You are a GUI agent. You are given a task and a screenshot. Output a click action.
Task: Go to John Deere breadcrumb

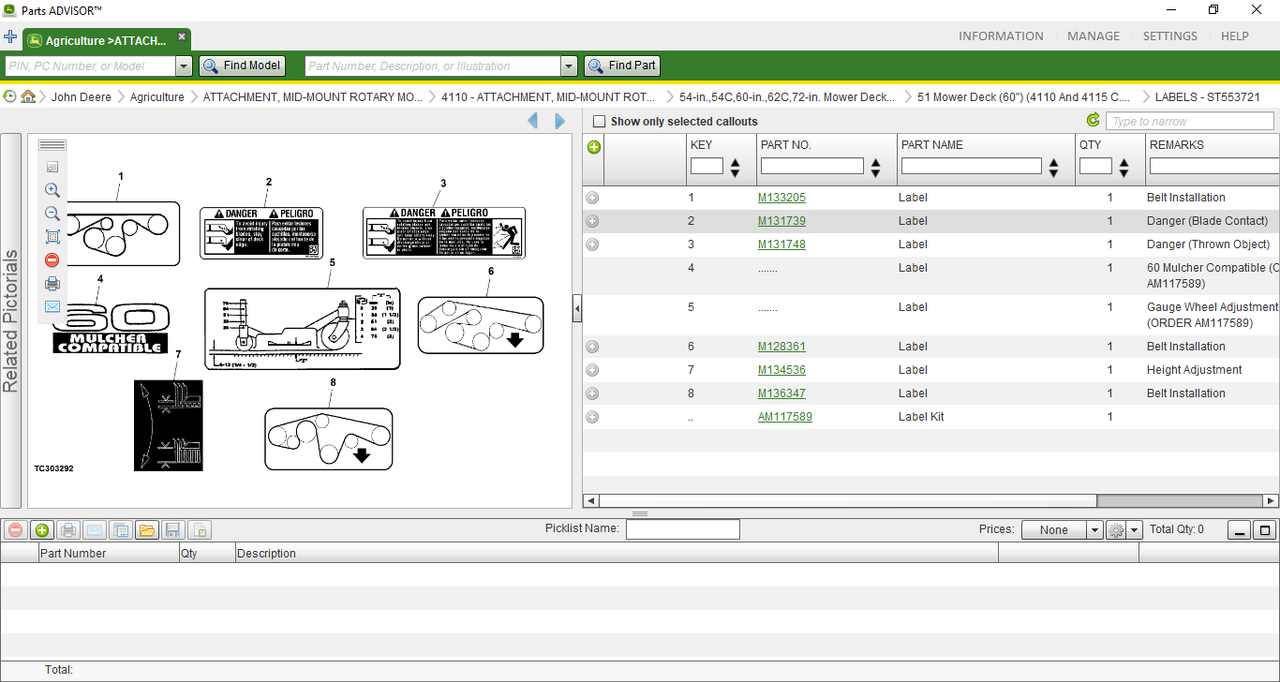click(x=82, y=97)
